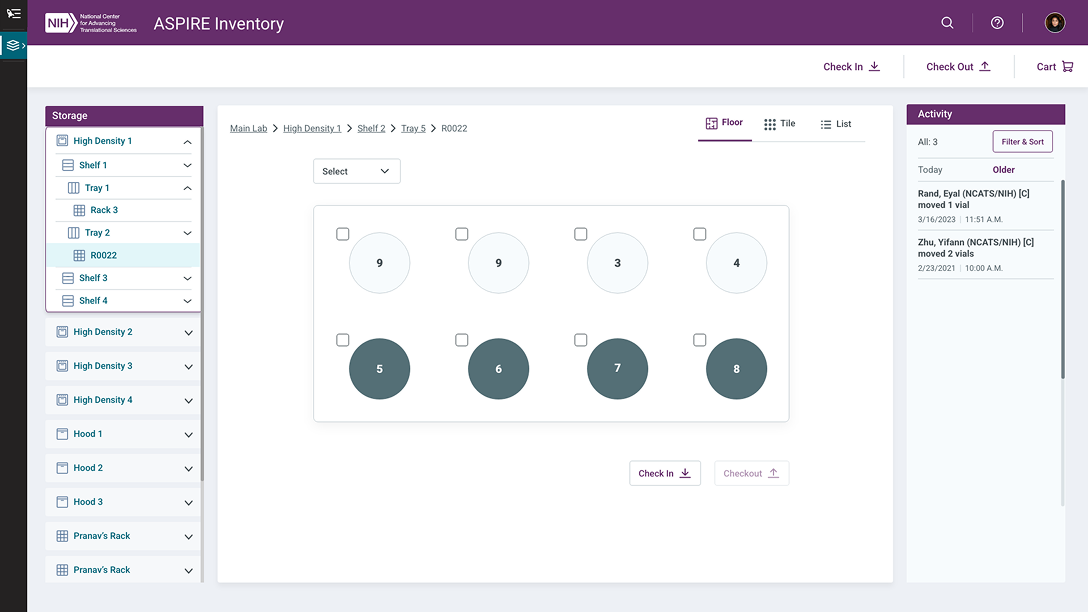This screenshot has height=612, width=1088.
Task: Click the search magnifier icon in header
Action: pyautogui.click(x=948, y=23)
